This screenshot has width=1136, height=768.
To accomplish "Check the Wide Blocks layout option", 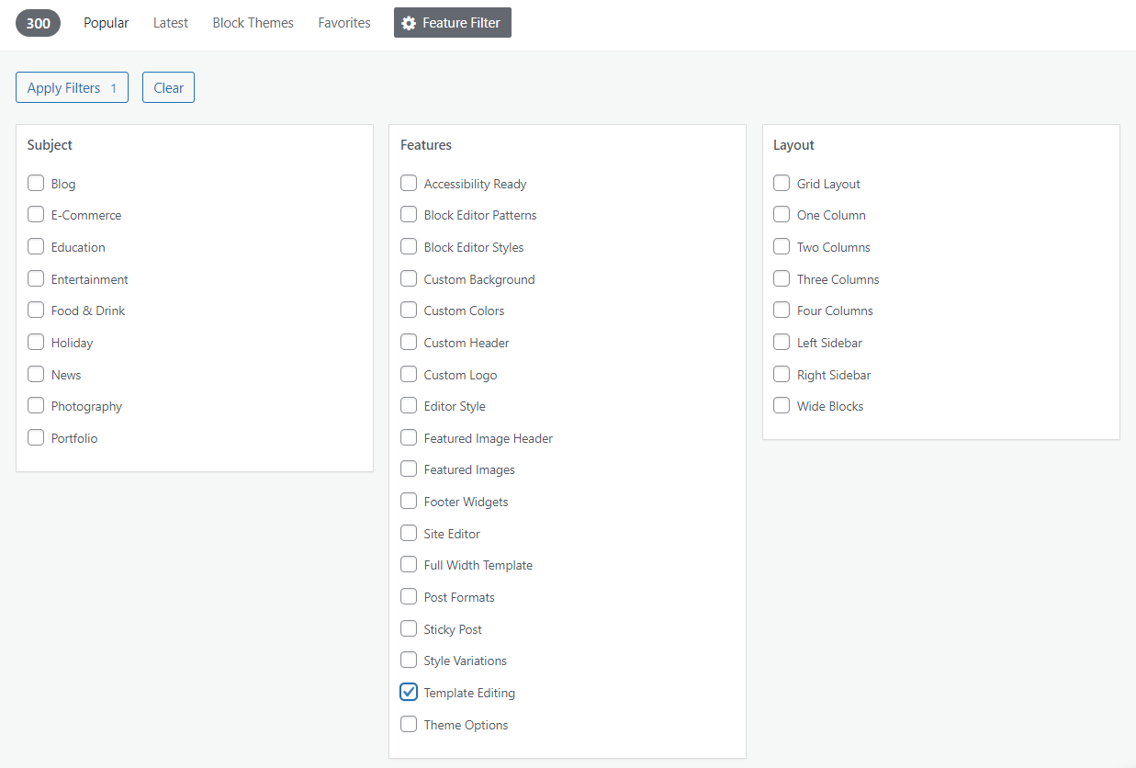I will 781,406.
